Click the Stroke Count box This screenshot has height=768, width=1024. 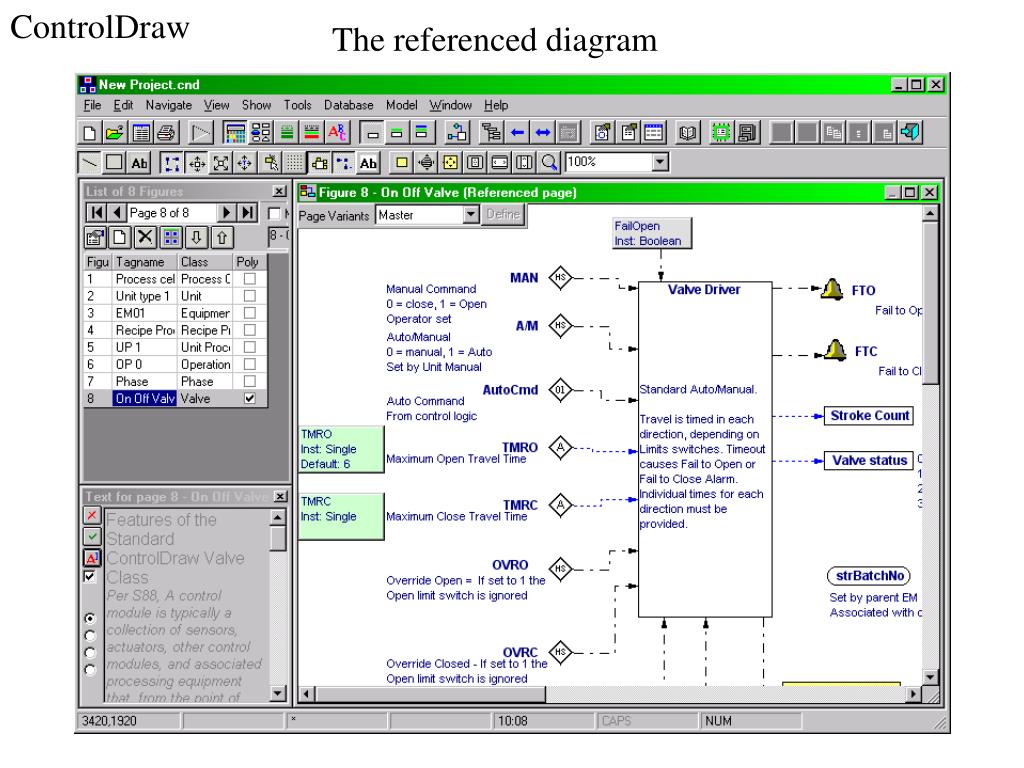click(x=869, y=415)
